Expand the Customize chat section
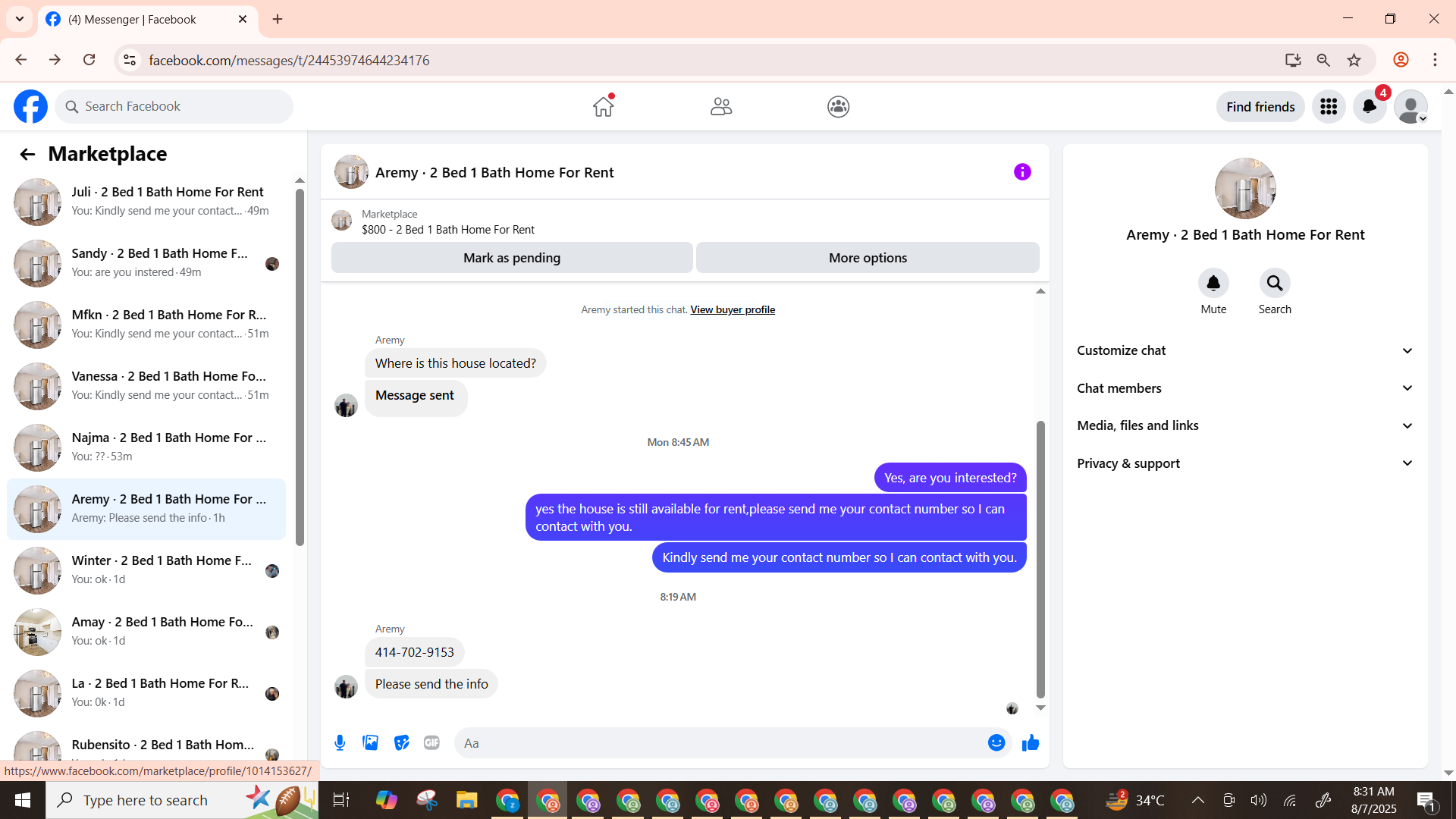The width and height of the screenshot is (1456, 819). (x=1245, y=350)
